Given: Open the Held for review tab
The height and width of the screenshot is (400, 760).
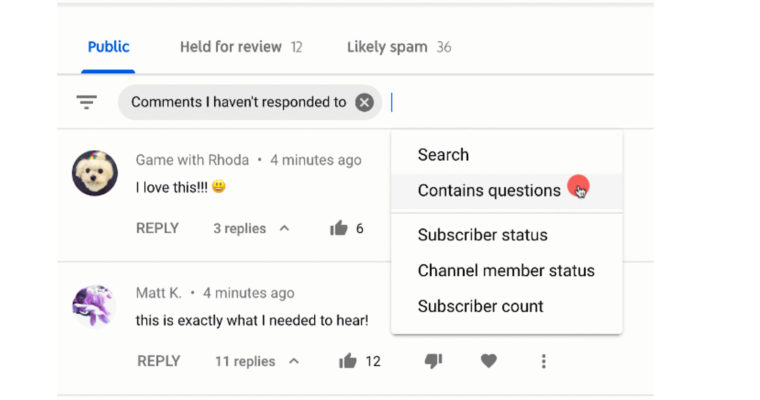Looking at the screenshot, I should click(x=240, y=47).
